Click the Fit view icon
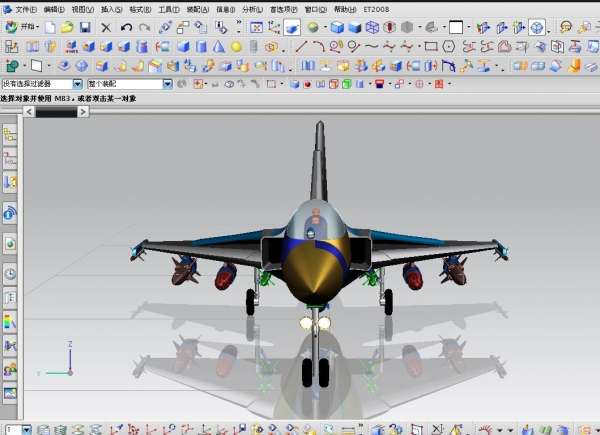Screen dimensions: 600x435 tap(256, 27)
